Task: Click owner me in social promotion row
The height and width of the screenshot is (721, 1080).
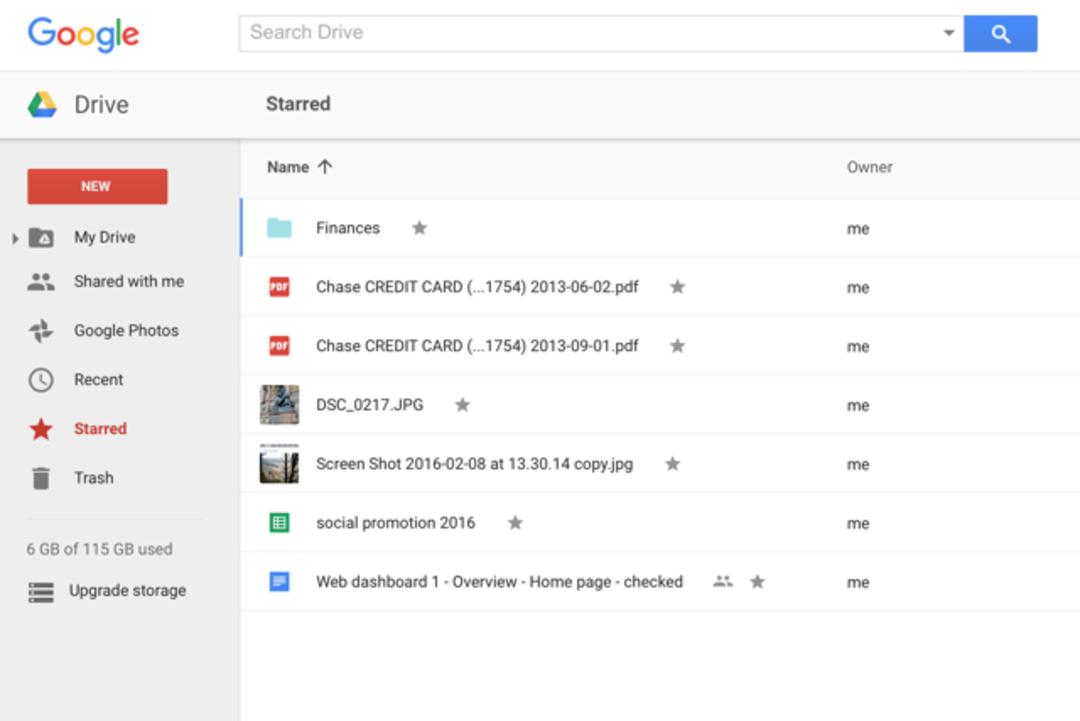Action: click(858, 523)
